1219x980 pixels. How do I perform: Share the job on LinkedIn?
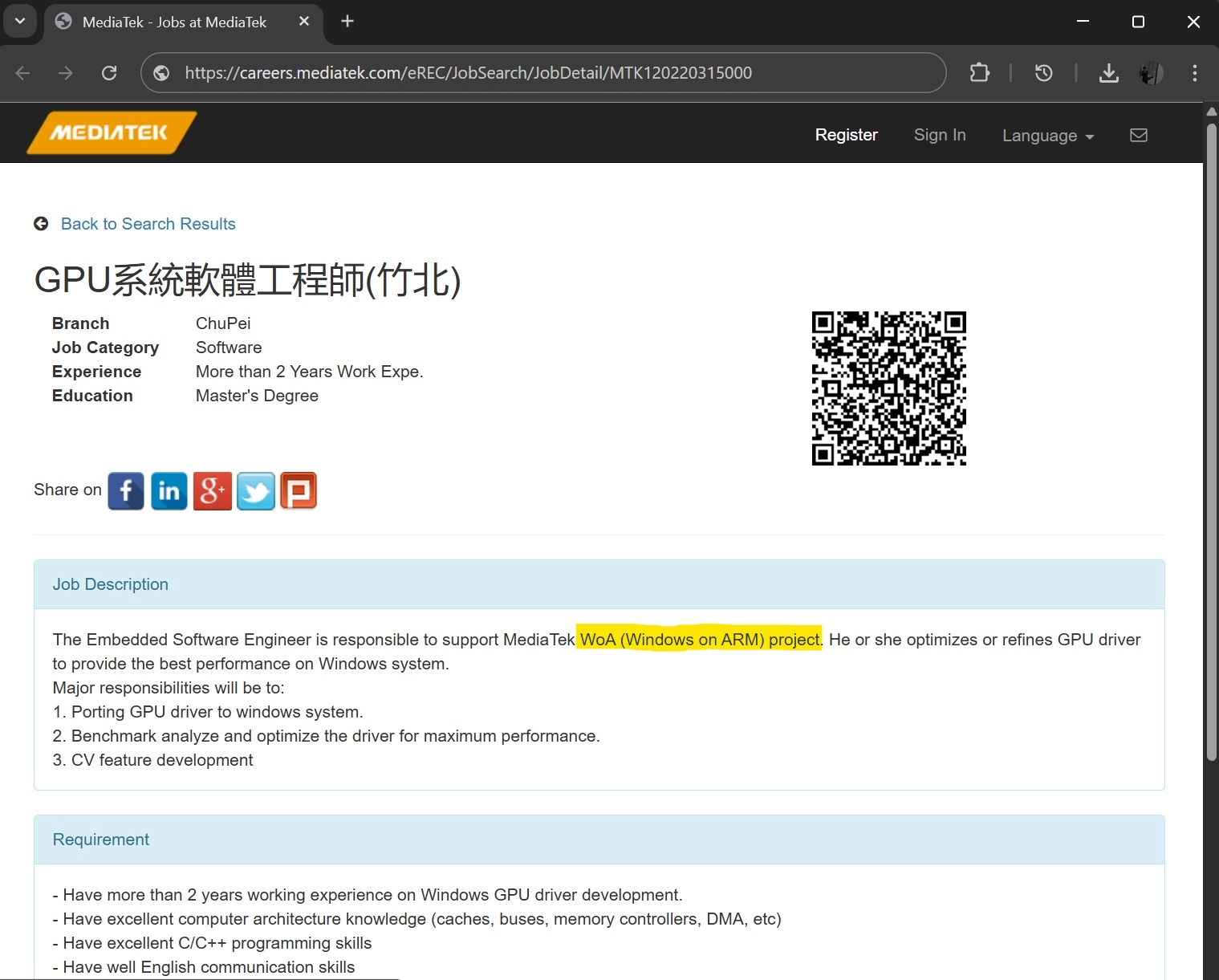[x=169, y=490]
